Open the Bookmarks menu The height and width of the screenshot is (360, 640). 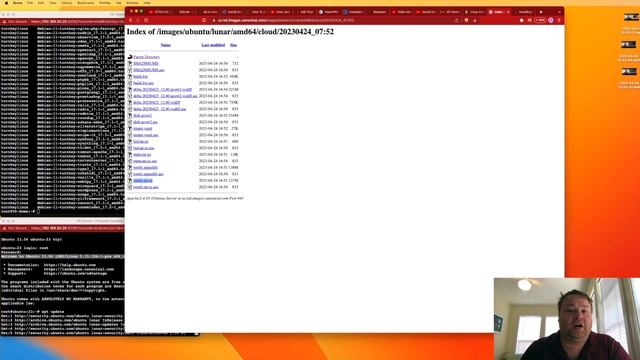tap(86, 3)
